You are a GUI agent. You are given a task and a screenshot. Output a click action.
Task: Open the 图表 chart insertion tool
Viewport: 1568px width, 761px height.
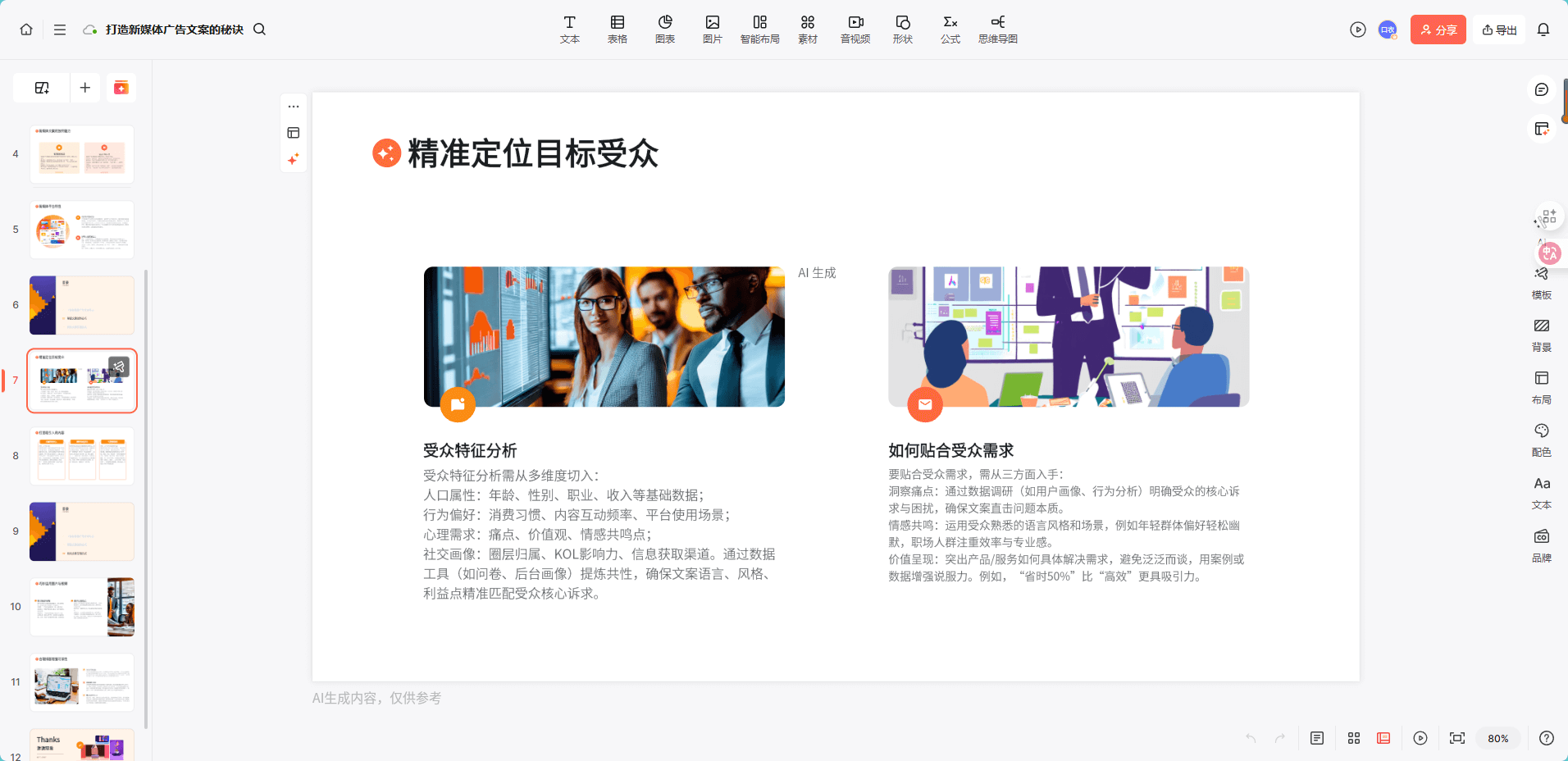[x=664, y=29]
